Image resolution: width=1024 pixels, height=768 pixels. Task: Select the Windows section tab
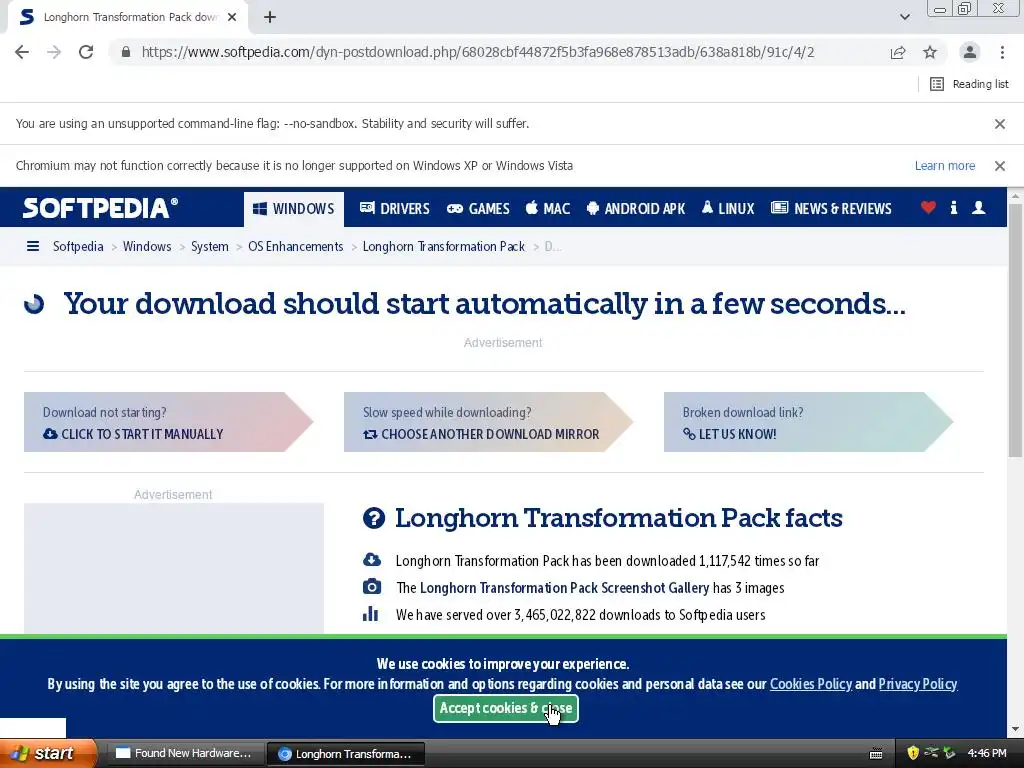coord(294,209)
